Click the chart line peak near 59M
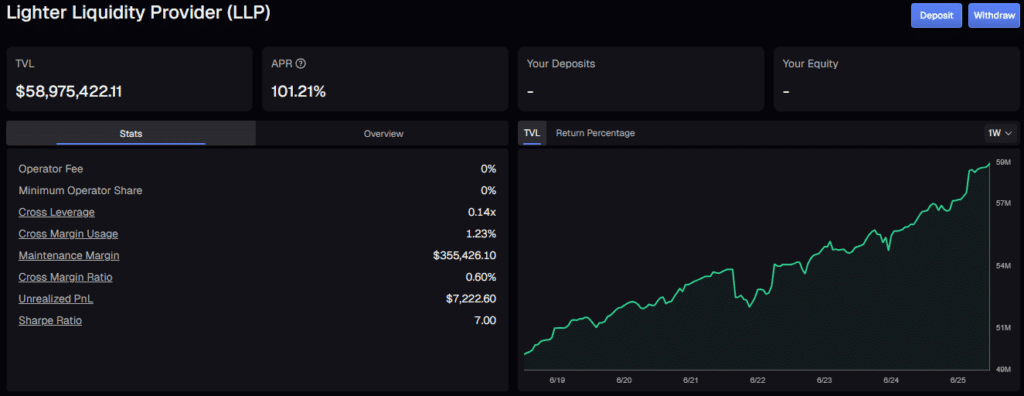Image resolution: width=1024 pixels, height=396 pixels. coord(989,163)
